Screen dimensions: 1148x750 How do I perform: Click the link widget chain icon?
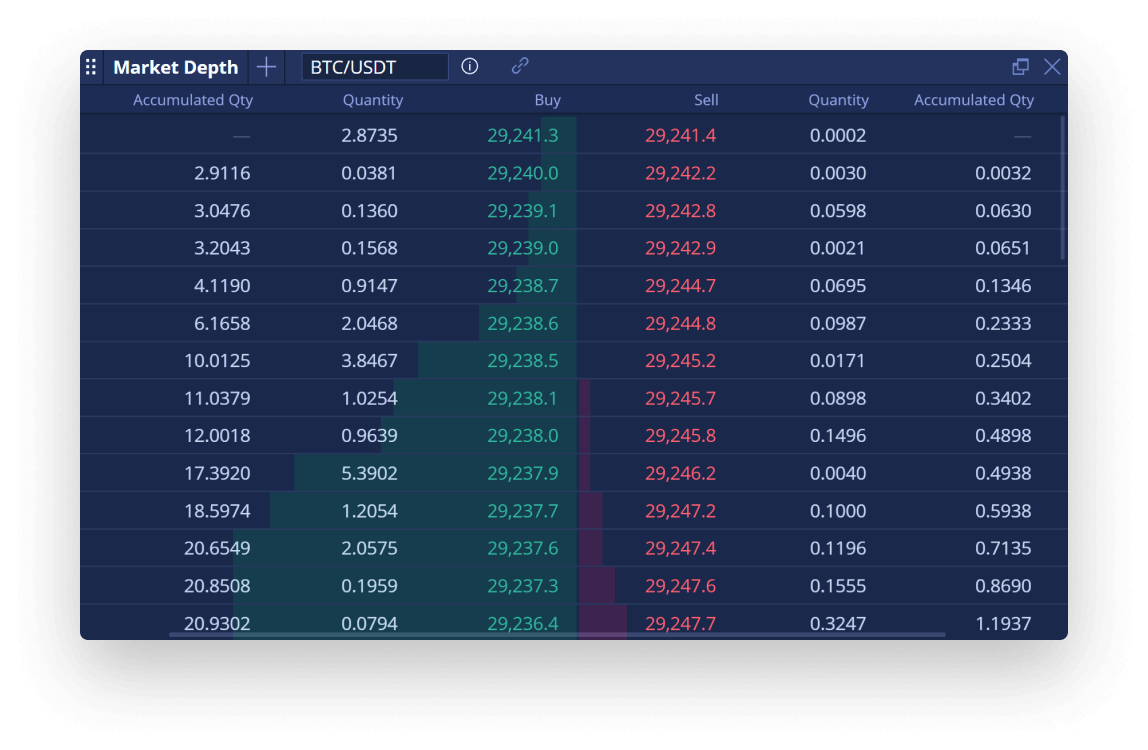click(520, 67)
